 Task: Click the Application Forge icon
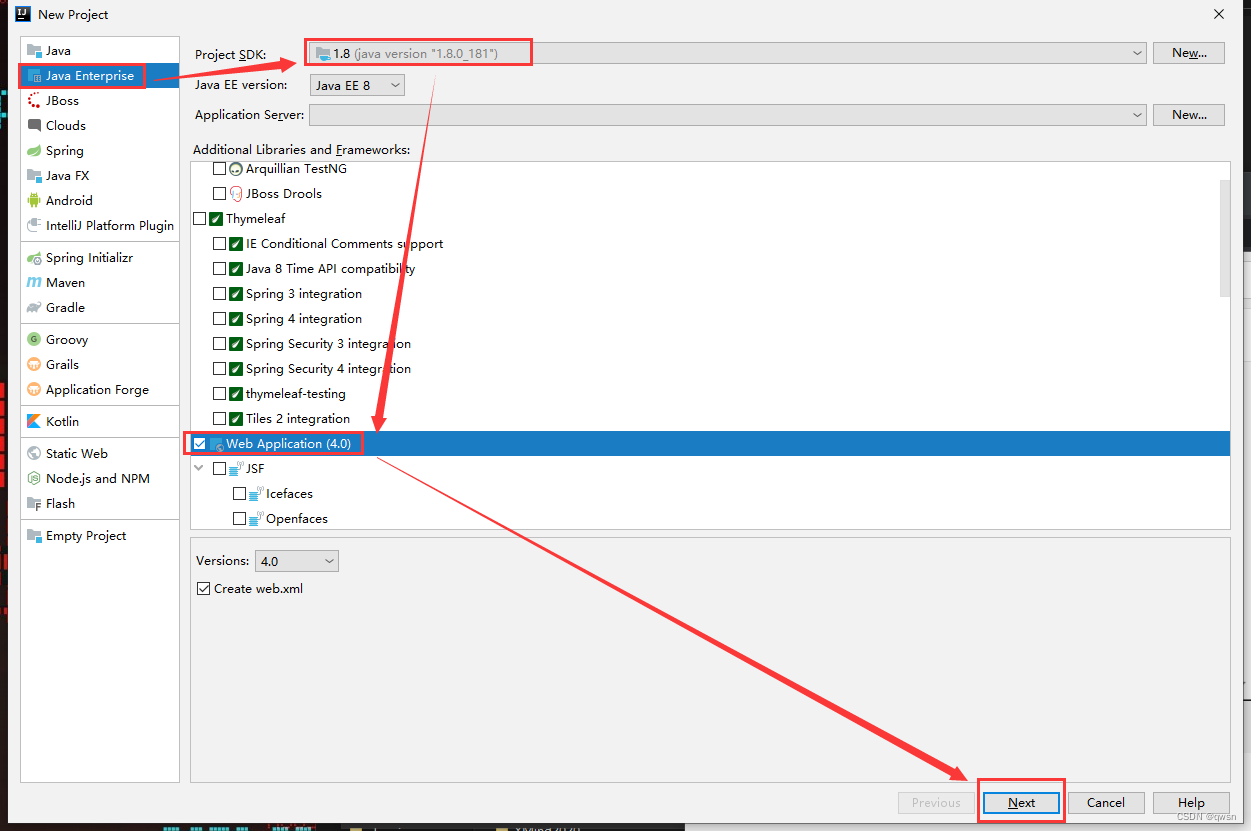click(x=35, y=389)
